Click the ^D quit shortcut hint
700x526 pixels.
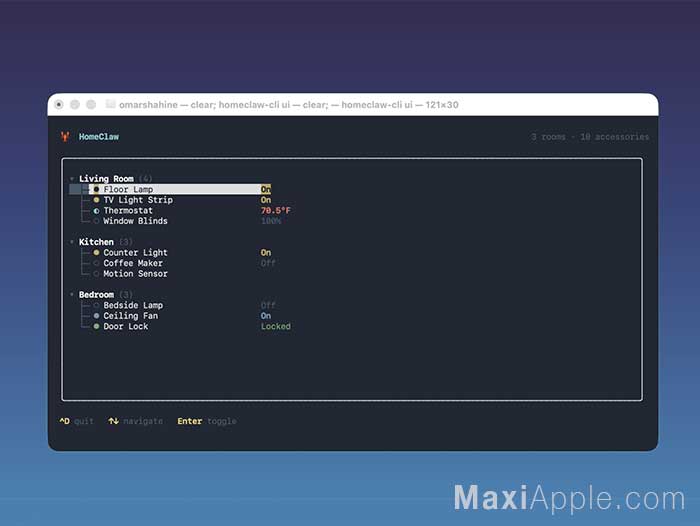coord(76,421)
